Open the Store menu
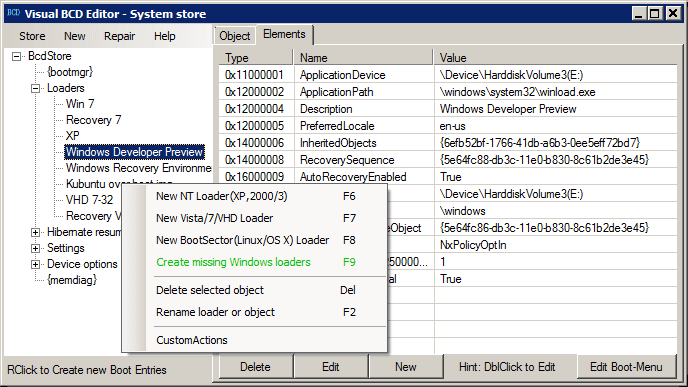The height and width of the screenshot is (387, 688). 32,36
